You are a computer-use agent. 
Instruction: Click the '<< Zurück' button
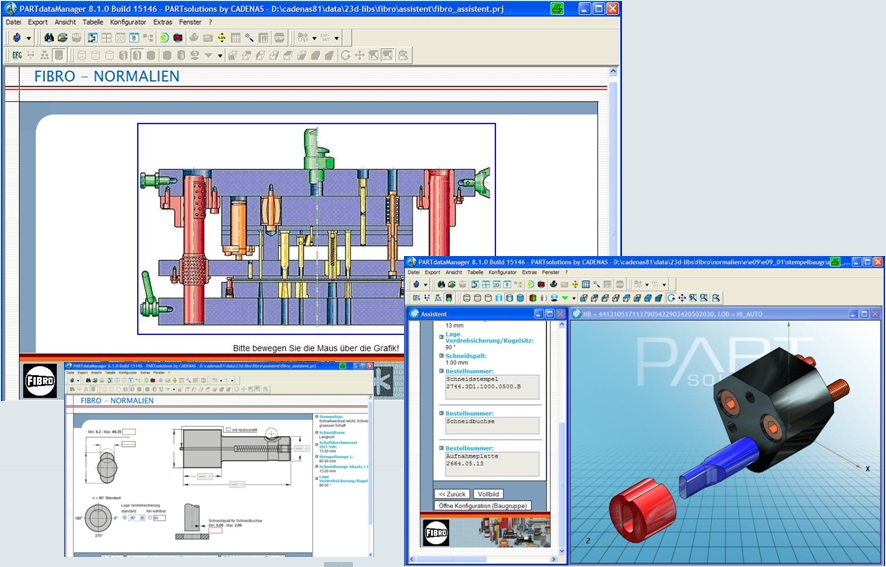point(451,494)
